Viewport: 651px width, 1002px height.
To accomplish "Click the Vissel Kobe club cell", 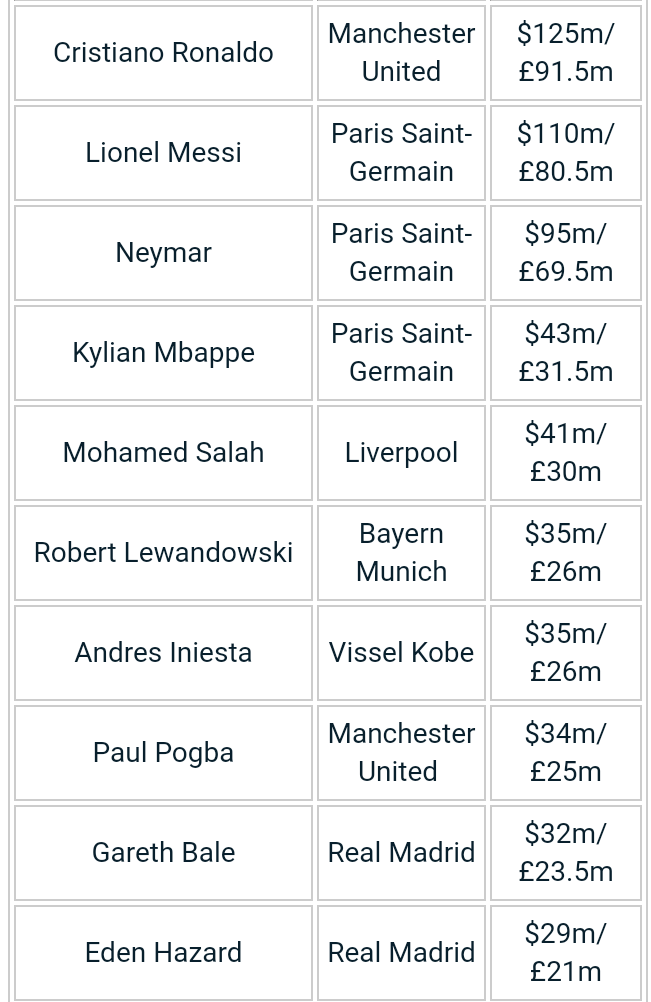I will pyautogui.click(x=401, y=652).
